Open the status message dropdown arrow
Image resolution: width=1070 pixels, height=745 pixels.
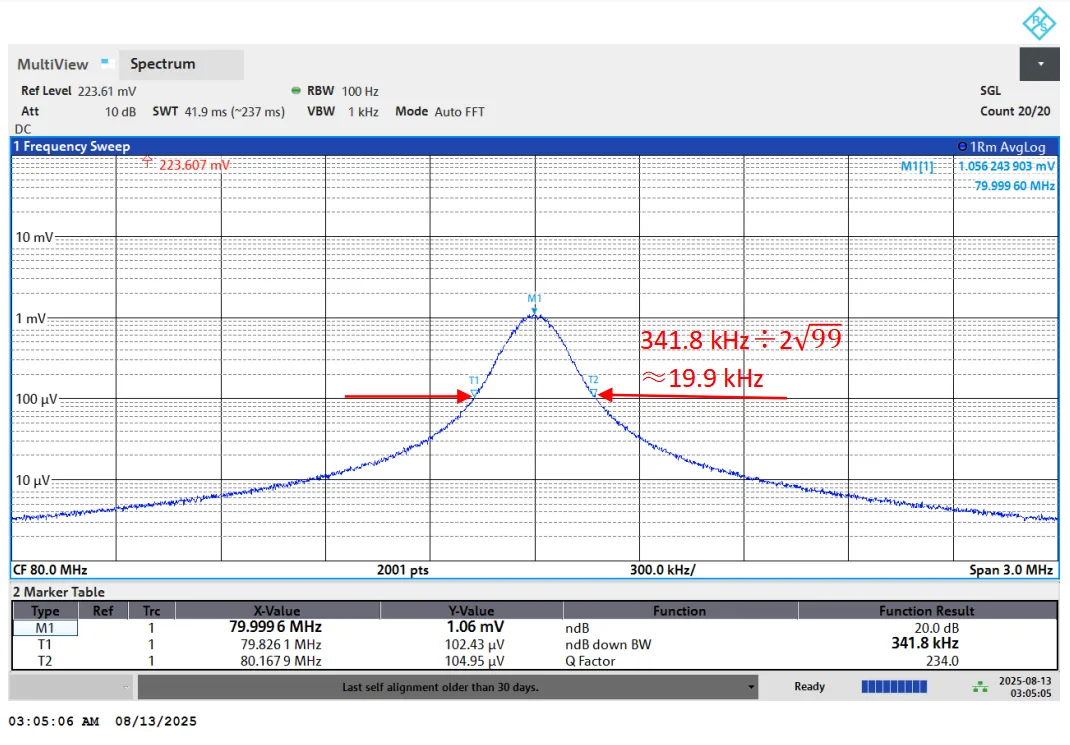[751, 687]
